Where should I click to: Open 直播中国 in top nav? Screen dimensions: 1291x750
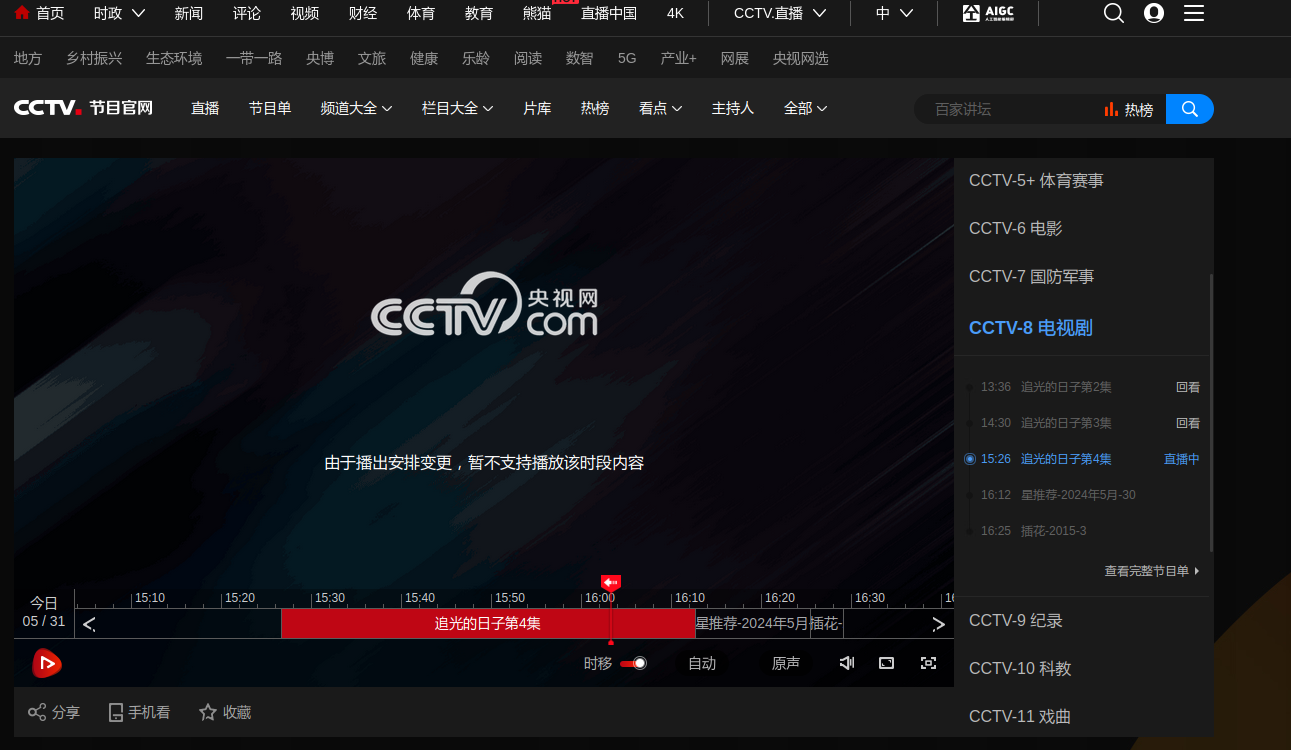tap(609, 13)
